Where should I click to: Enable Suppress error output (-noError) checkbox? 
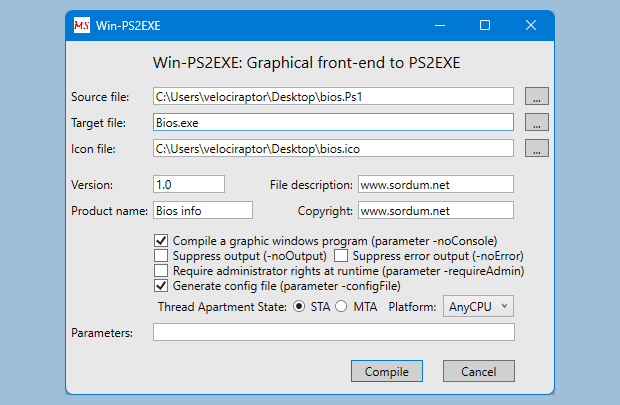[x=341, y=255]
